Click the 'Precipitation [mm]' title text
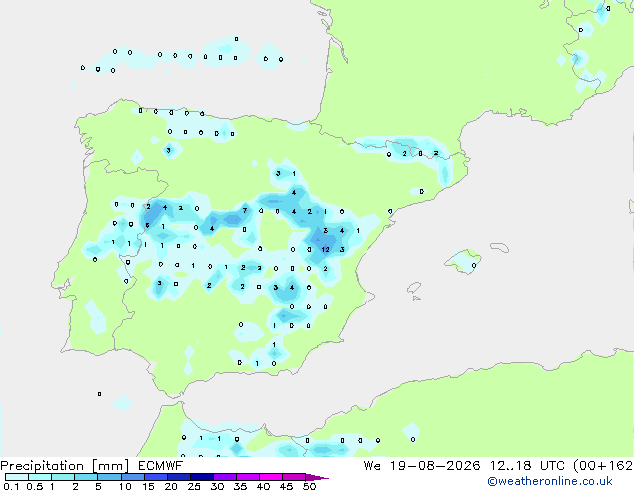 tap(65, 466)
